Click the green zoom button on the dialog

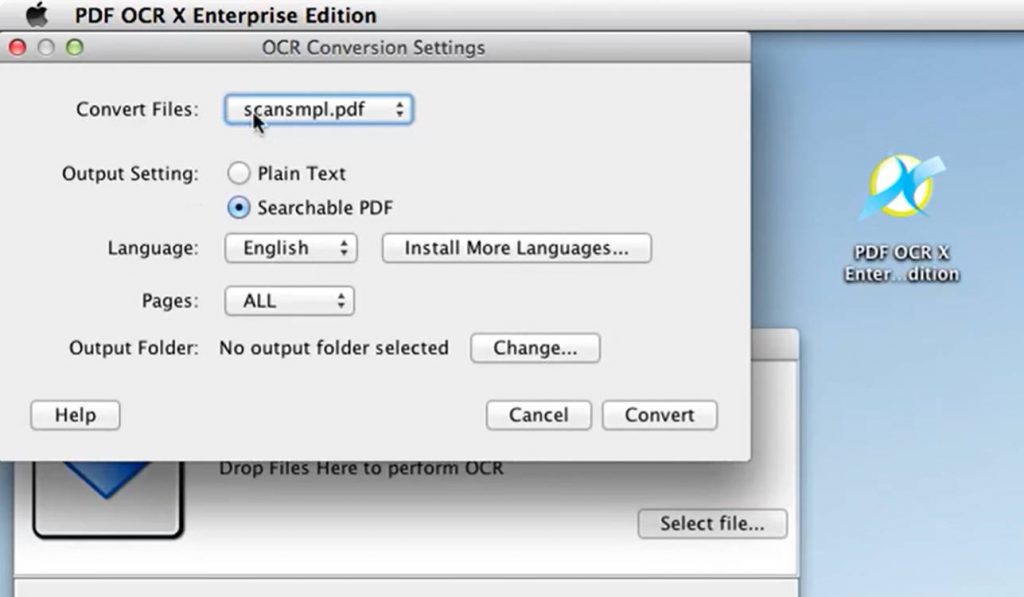coord(70,47)
